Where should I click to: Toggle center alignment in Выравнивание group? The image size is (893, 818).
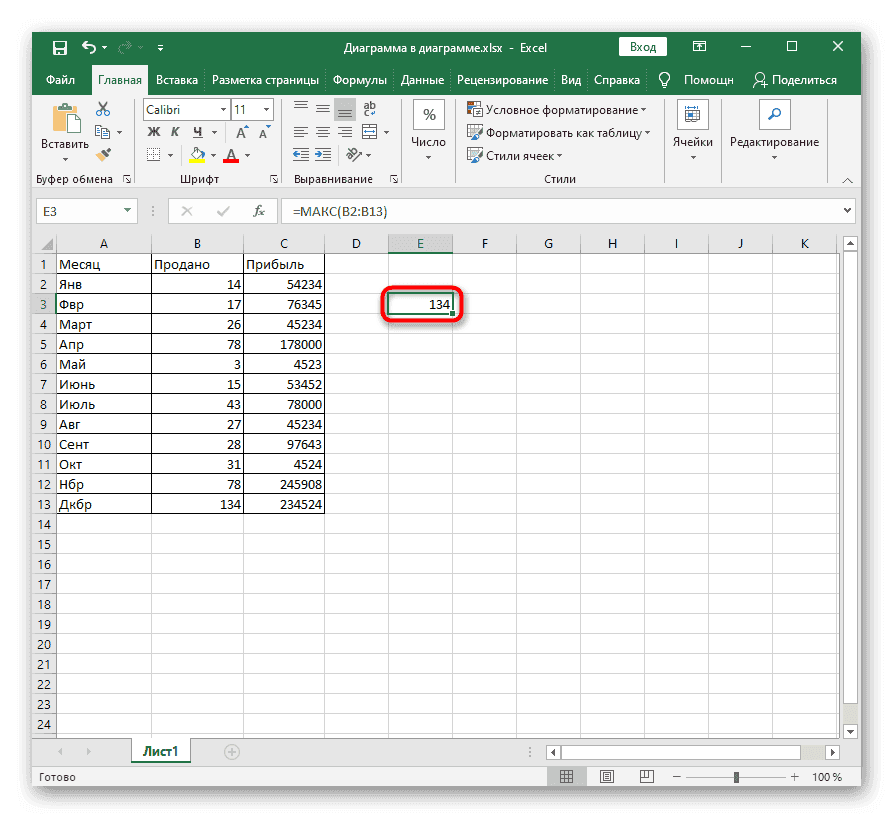322,131
